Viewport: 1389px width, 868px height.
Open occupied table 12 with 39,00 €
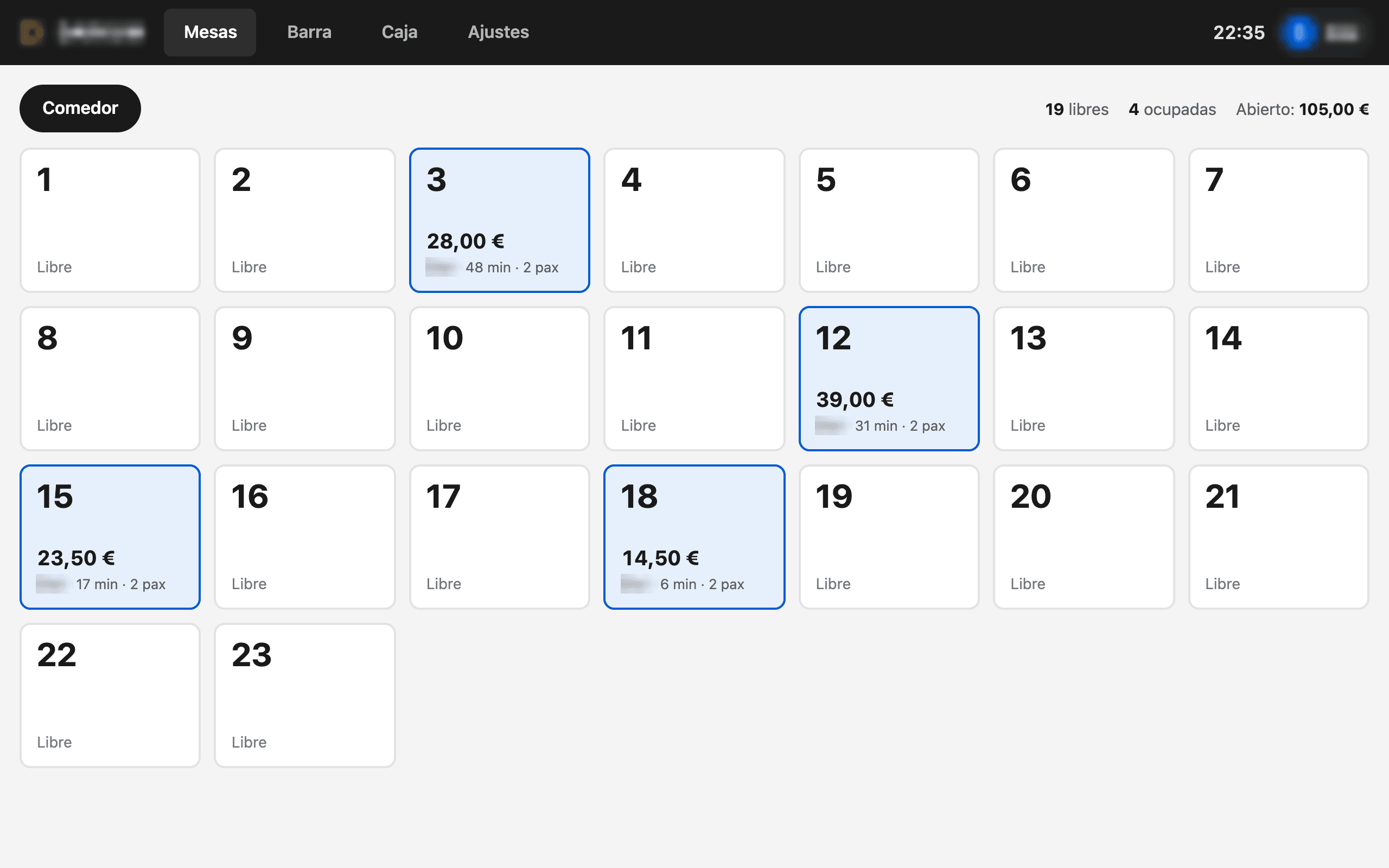[x=889, y=379]
